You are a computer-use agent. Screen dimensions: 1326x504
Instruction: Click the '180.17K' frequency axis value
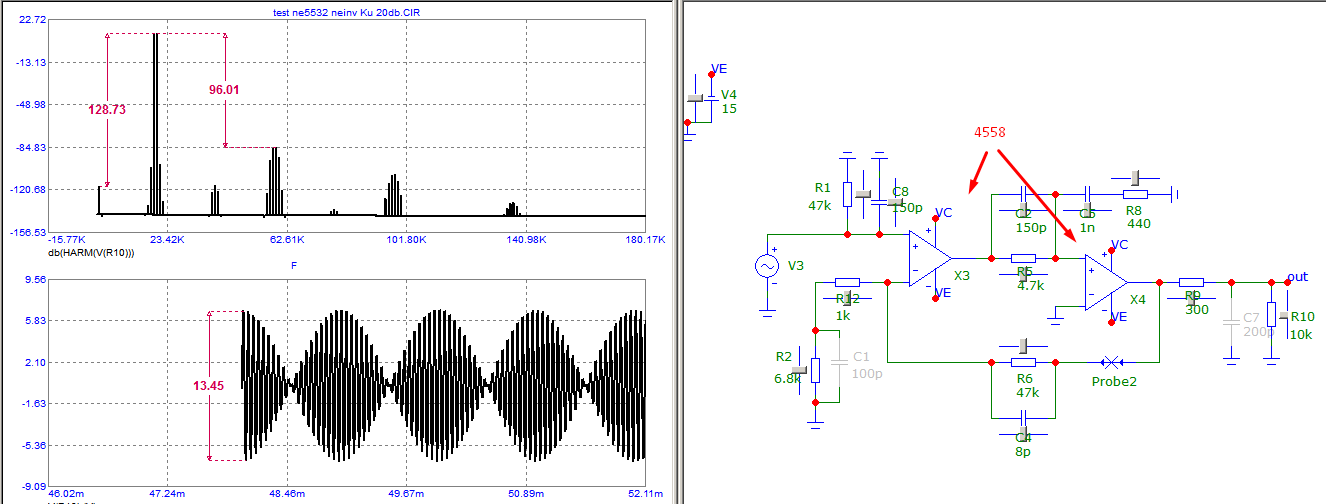[645, 240]
